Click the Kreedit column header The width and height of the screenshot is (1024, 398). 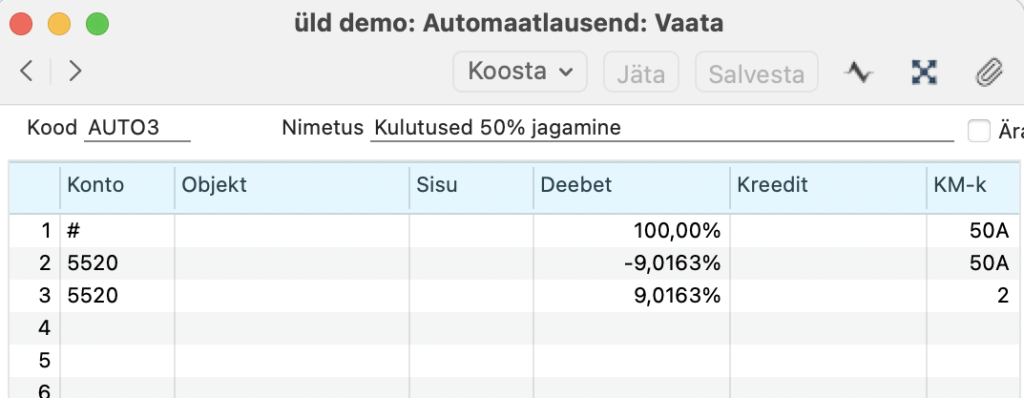coord(828,186)
